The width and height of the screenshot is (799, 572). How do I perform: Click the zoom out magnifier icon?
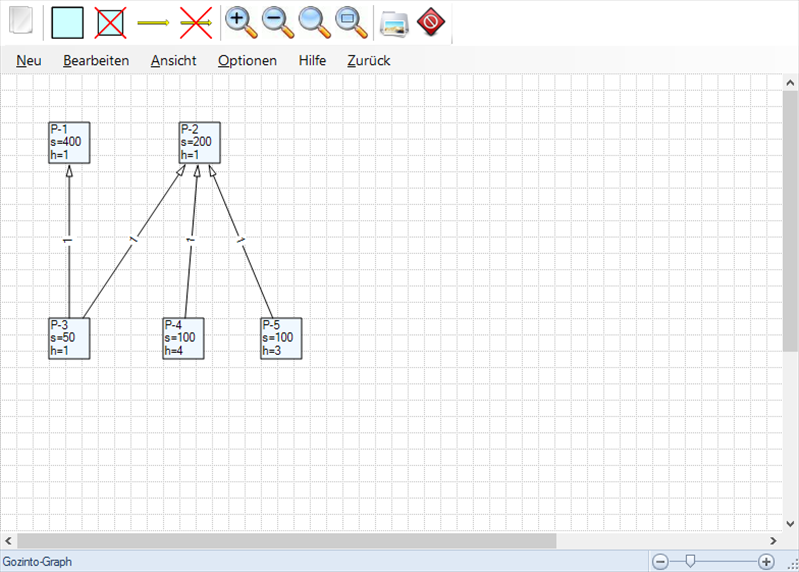[277, 21]
